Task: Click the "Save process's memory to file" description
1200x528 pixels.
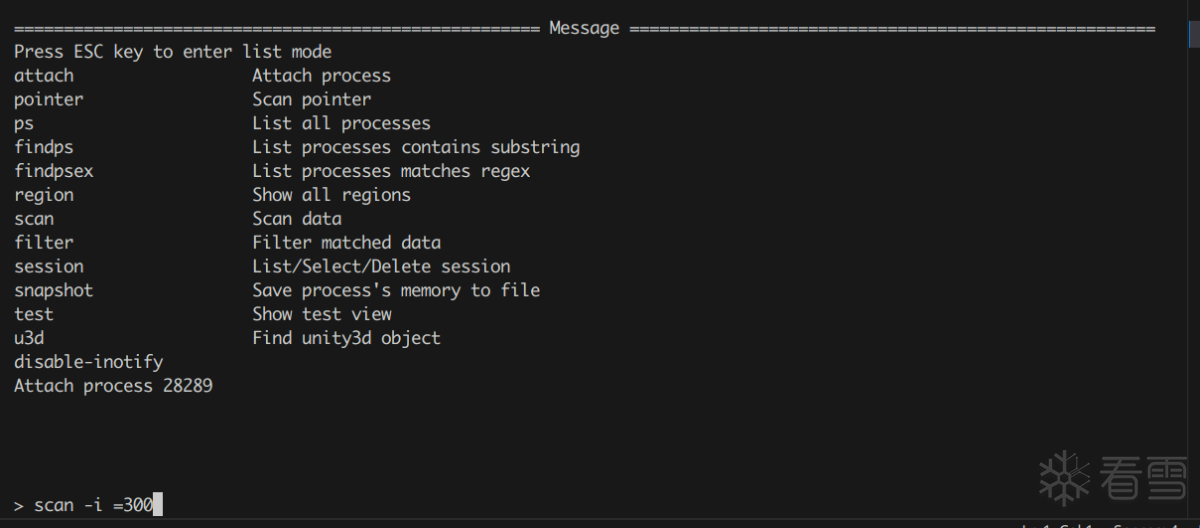Action: point(396,290)
